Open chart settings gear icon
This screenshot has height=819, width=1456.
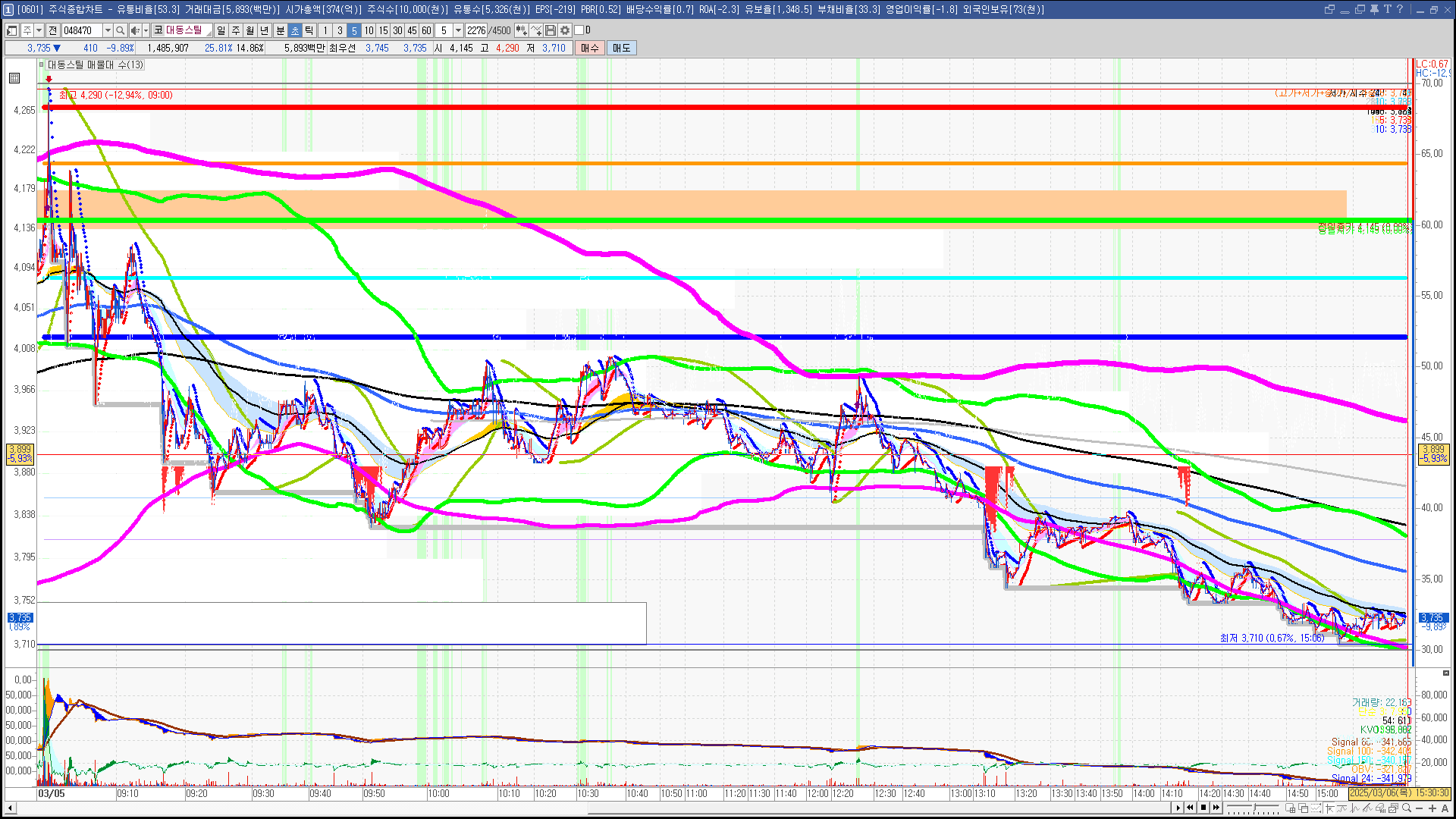[x=565, y=30]
